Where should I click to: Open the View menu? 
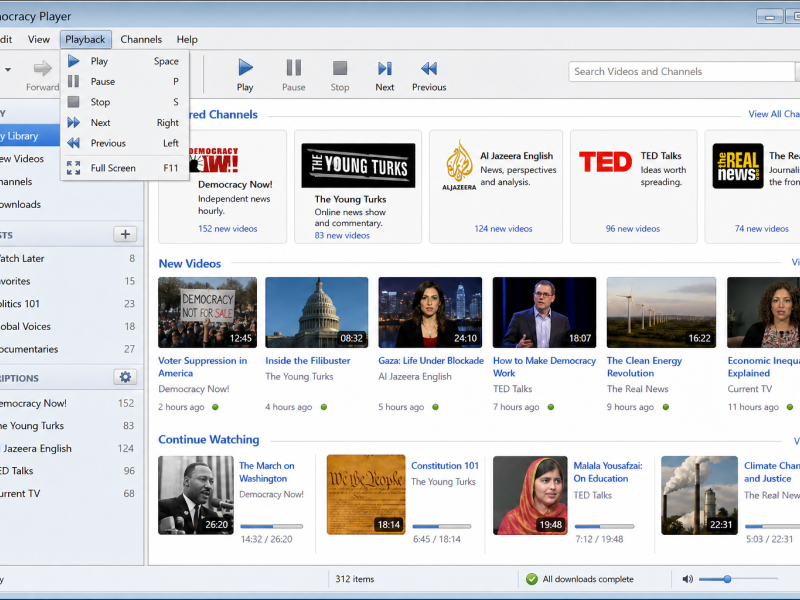pos(39,39)
